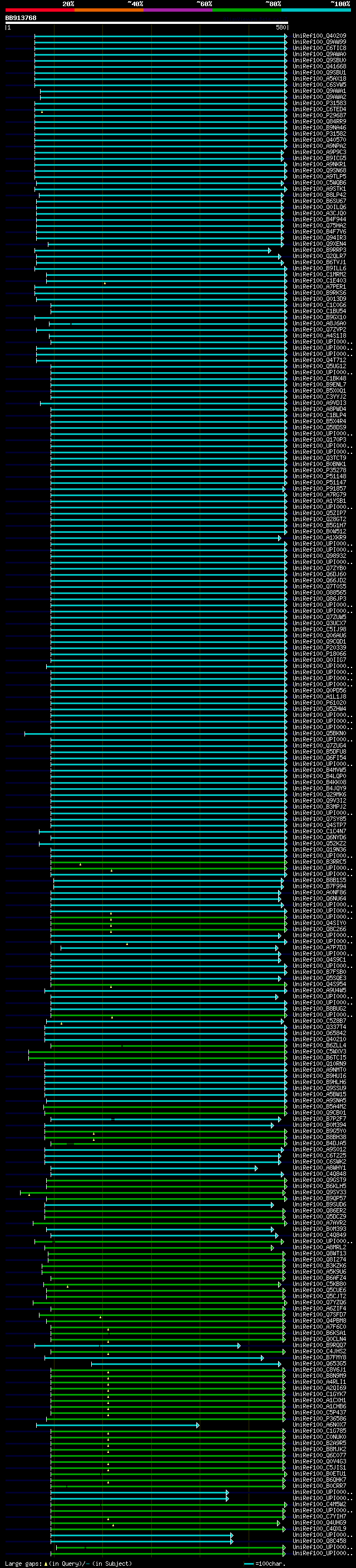Click the cyan alignment bar for UniRef100_B9RRP3

153,250
